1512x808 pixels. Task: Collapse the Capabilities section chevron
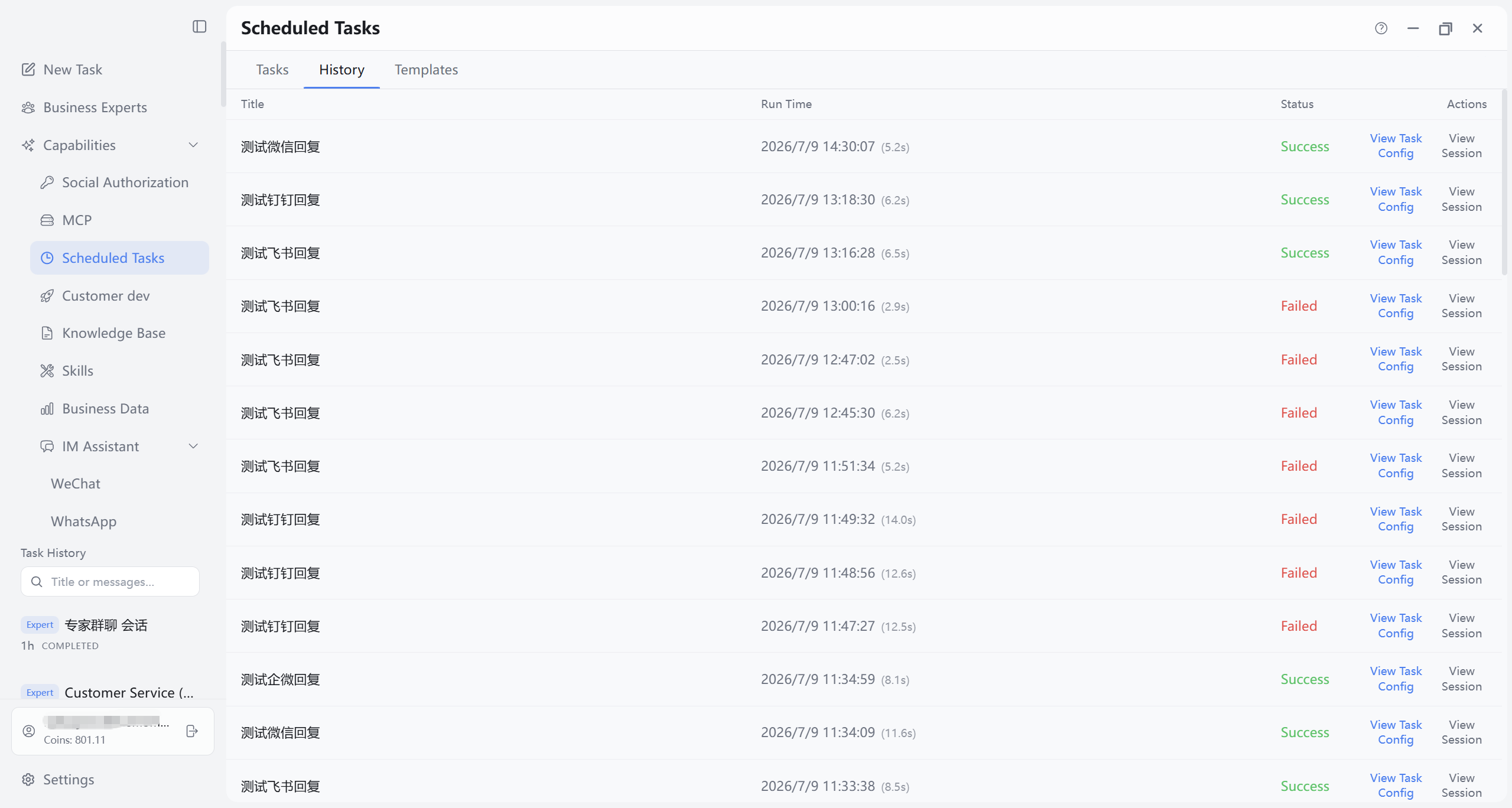[x=193, y=145]
